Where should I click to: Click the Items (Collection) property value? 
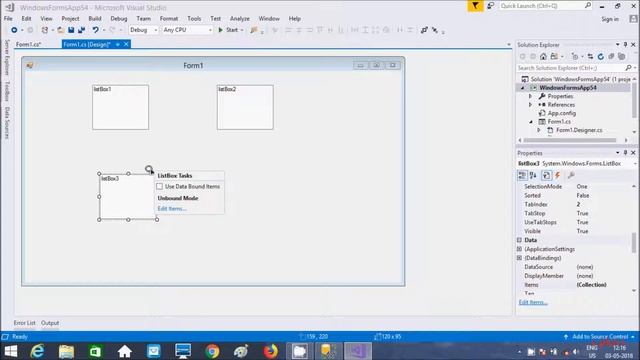tap(591, 285)
